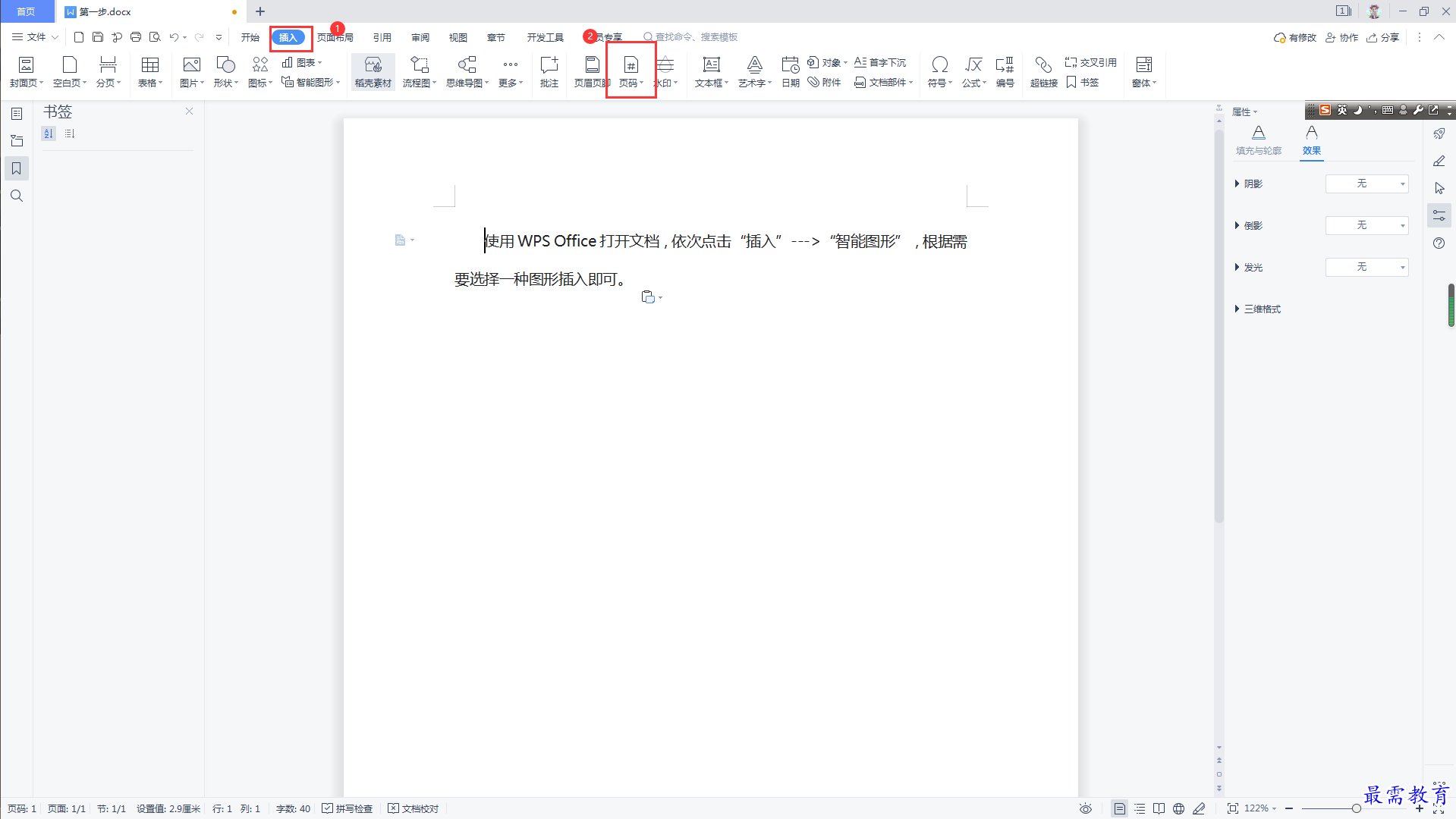Open the 首页 home tab
Viewport: 1456px width, 819px height.
pos(27,11)
